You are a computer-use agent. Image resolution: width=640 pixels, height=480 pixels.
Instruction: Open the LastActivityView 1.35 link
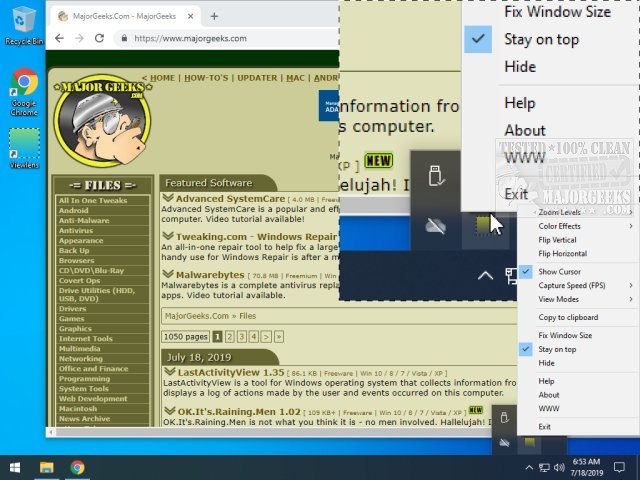click(x=231, y=372)
